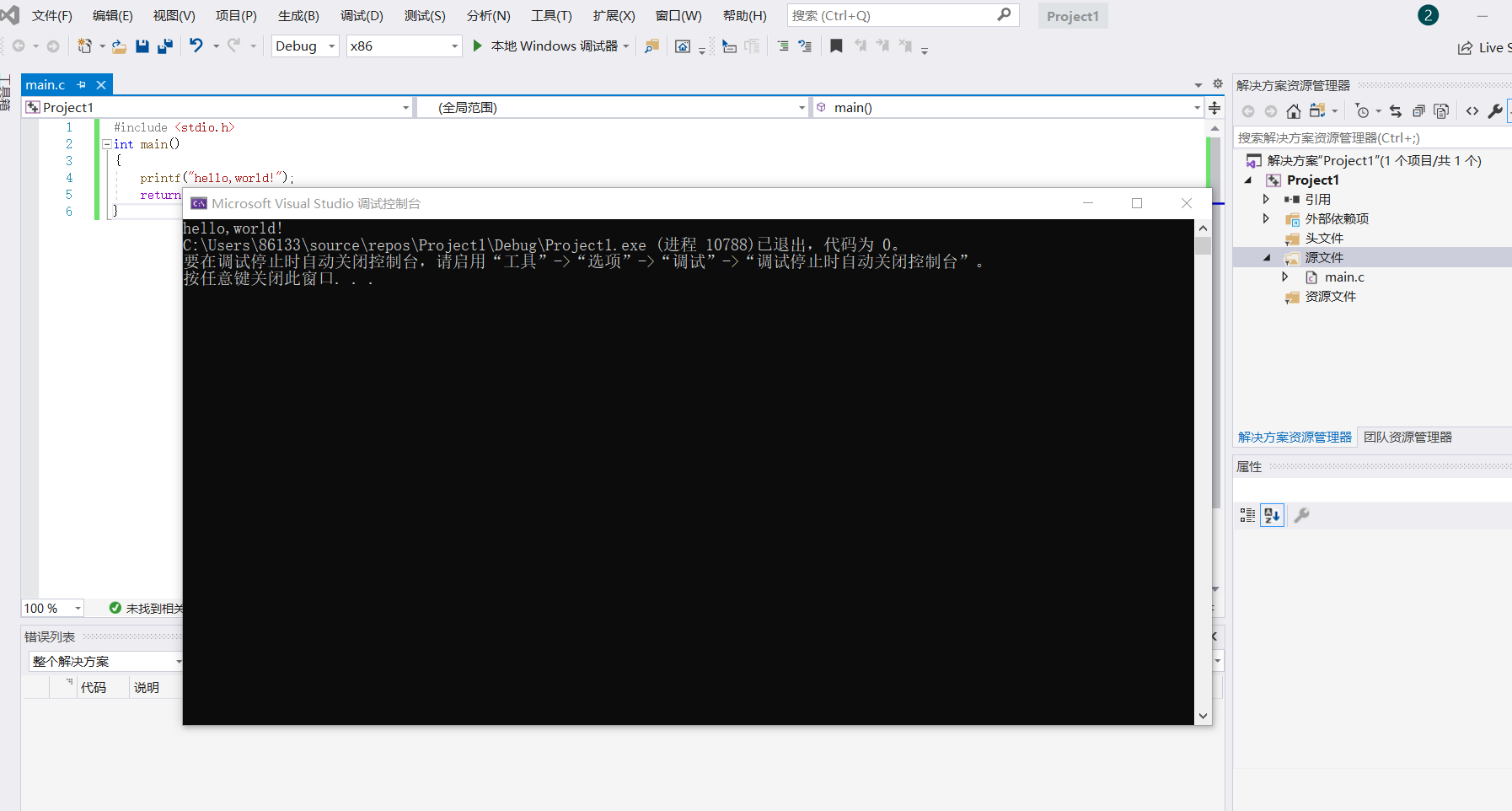The image size is (1512, 811).
Task: Open the 工具(T) menu
Action: 551,16
